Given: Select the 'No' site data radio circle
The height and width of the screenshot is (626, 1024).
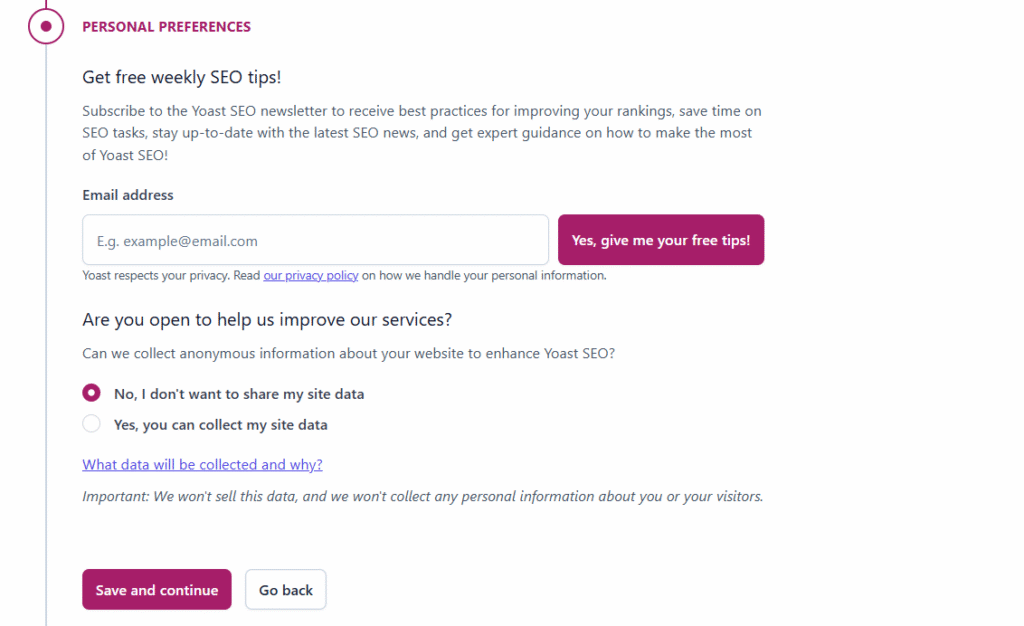Looking at the screenshot, I should click(x=92, y=393).
